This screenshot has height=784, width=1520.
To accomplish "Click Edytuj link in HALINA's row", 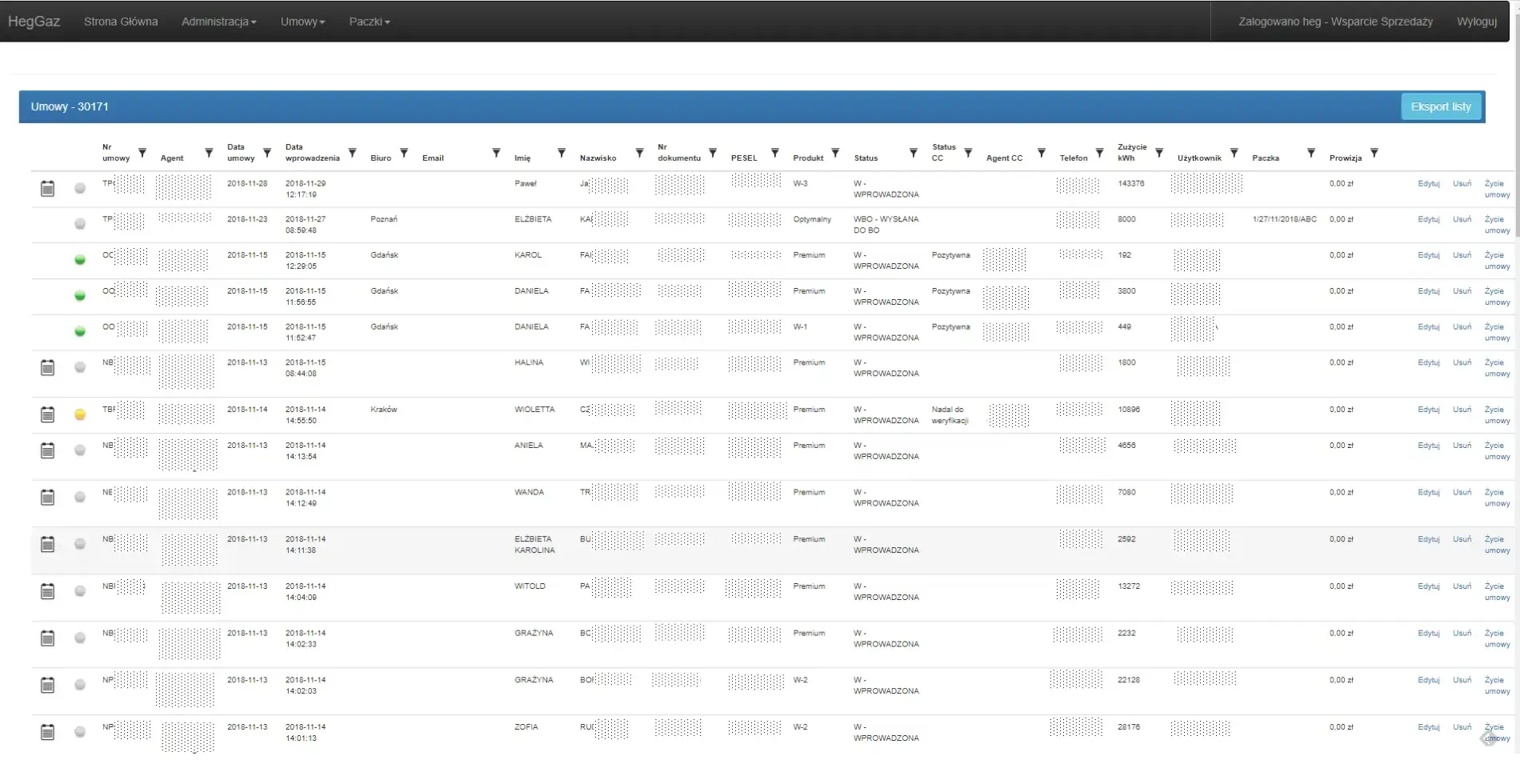I will (1428, 363).
